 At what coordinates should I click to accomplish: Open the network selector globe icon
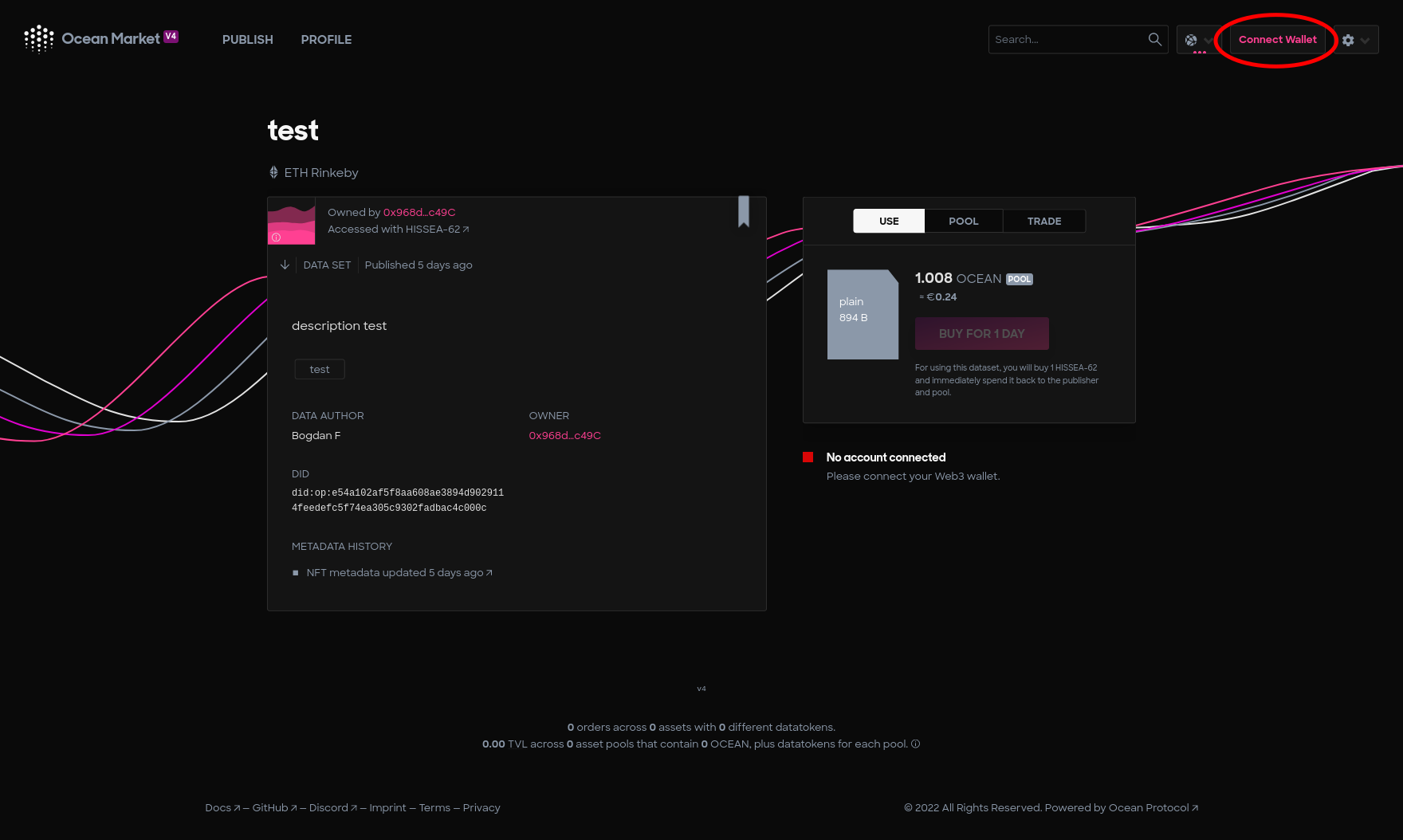pos(1191,40)
